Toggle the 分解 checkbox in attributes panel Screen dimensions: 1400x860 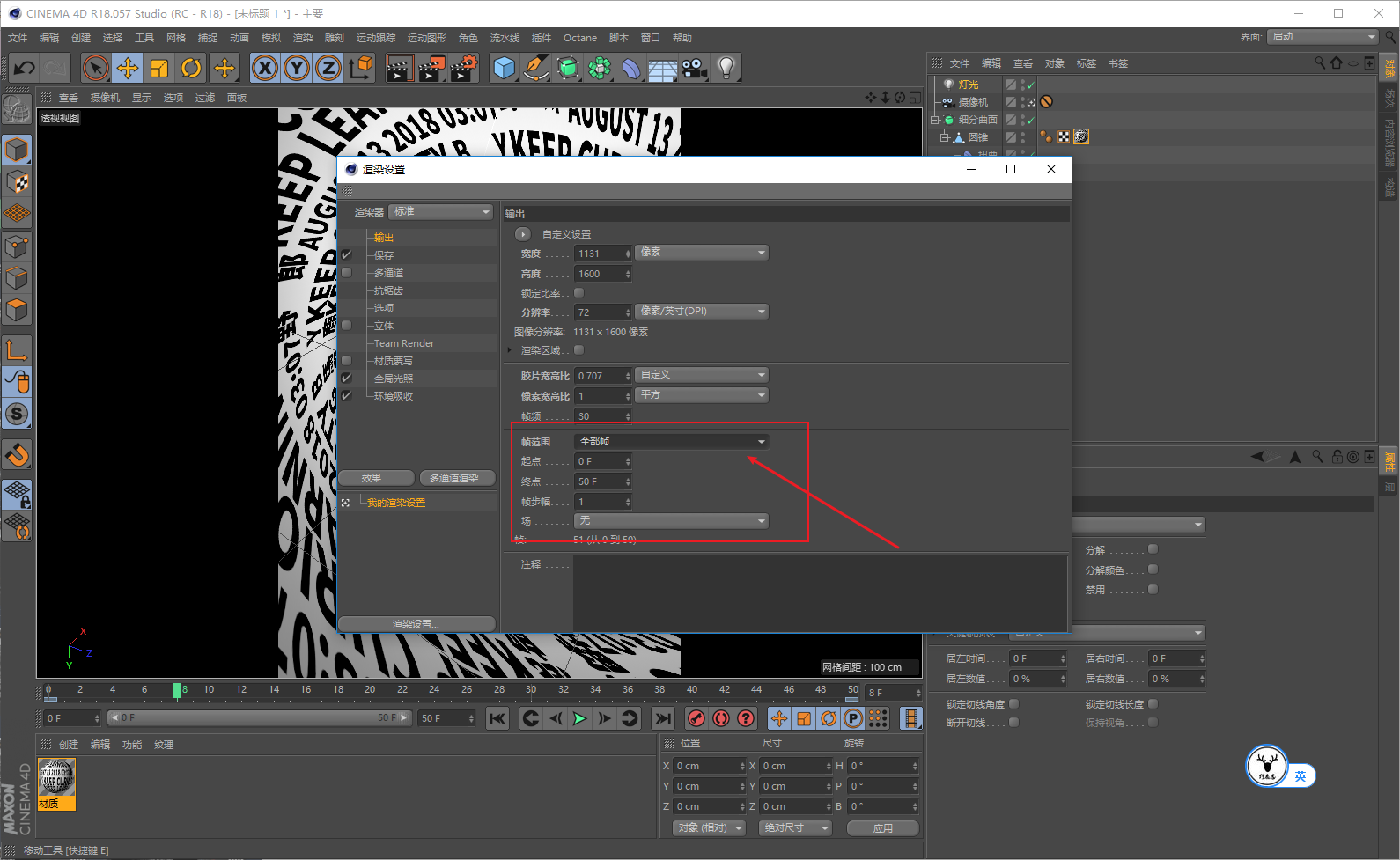pyautogui.click(x=1153, y=549)
